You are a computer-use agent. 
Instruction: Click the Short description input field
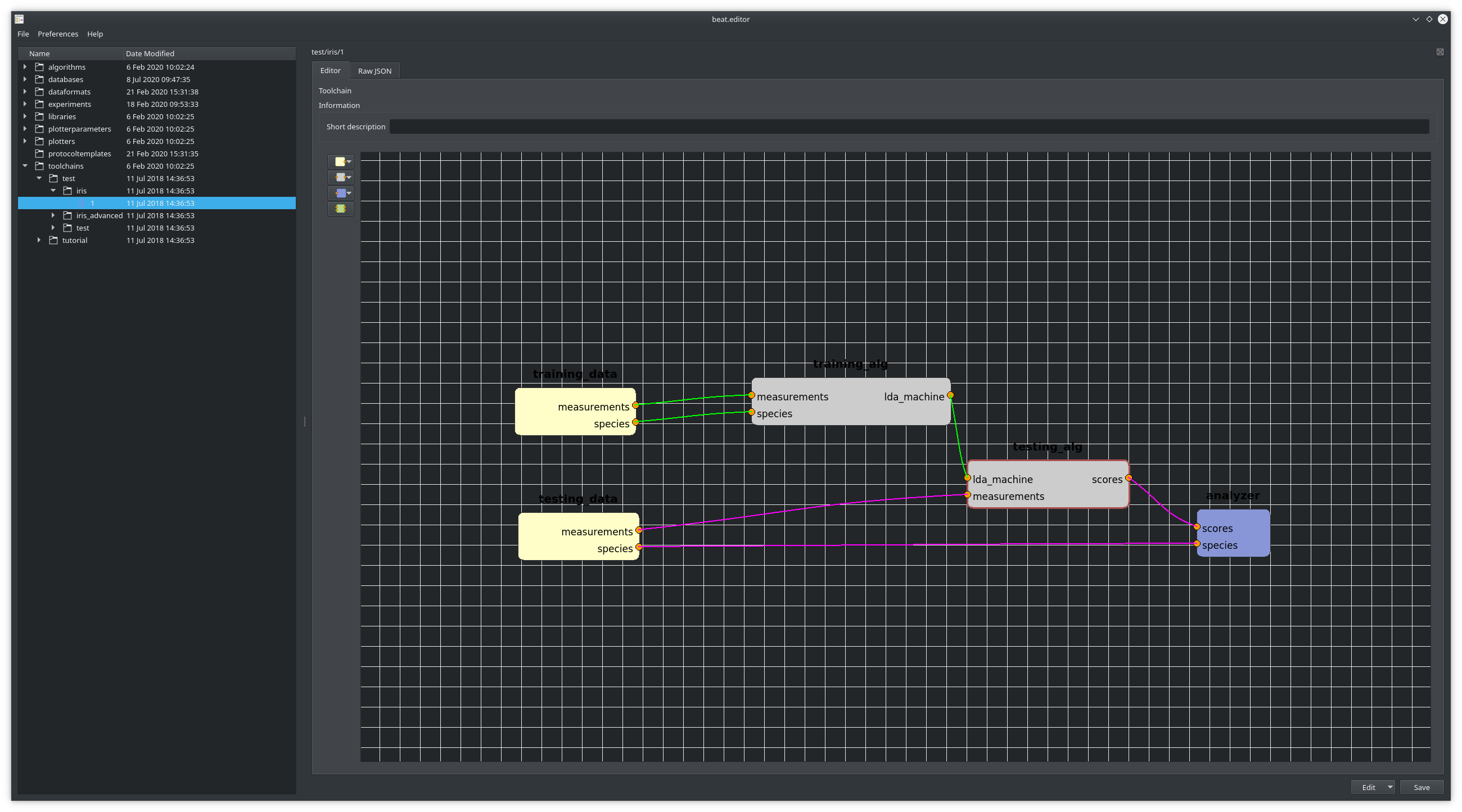click(x=908, y=126)
